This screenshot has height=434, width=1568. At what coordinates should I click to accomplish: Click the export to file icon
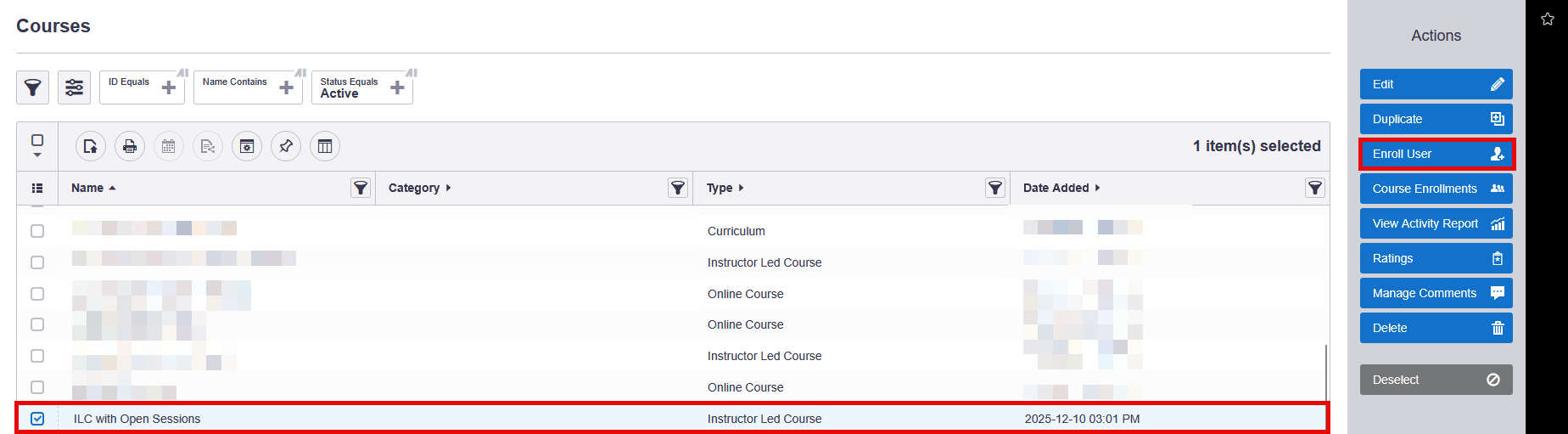point(91,146)
